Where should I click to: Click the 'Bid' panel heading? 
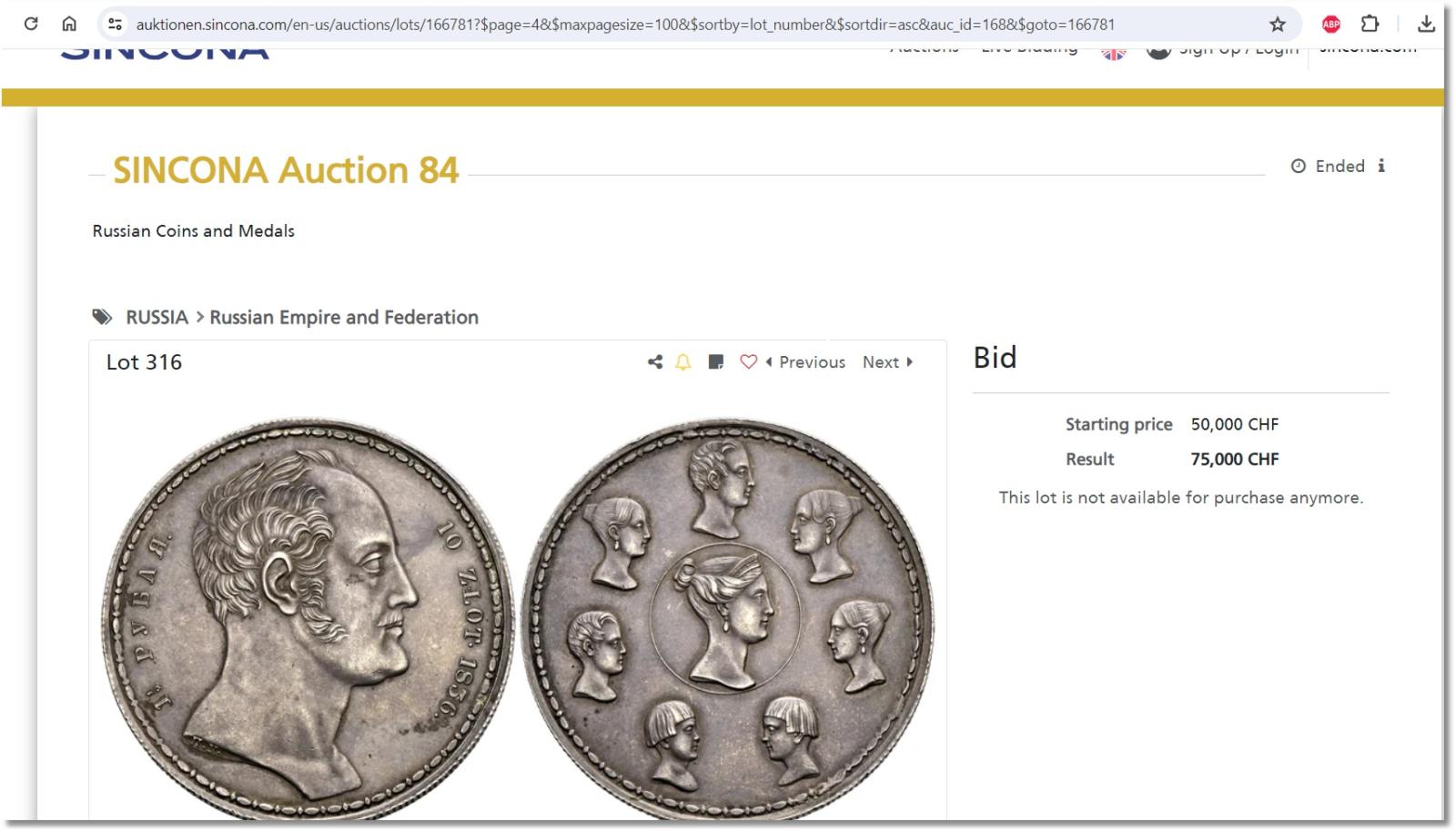[995, 358]
